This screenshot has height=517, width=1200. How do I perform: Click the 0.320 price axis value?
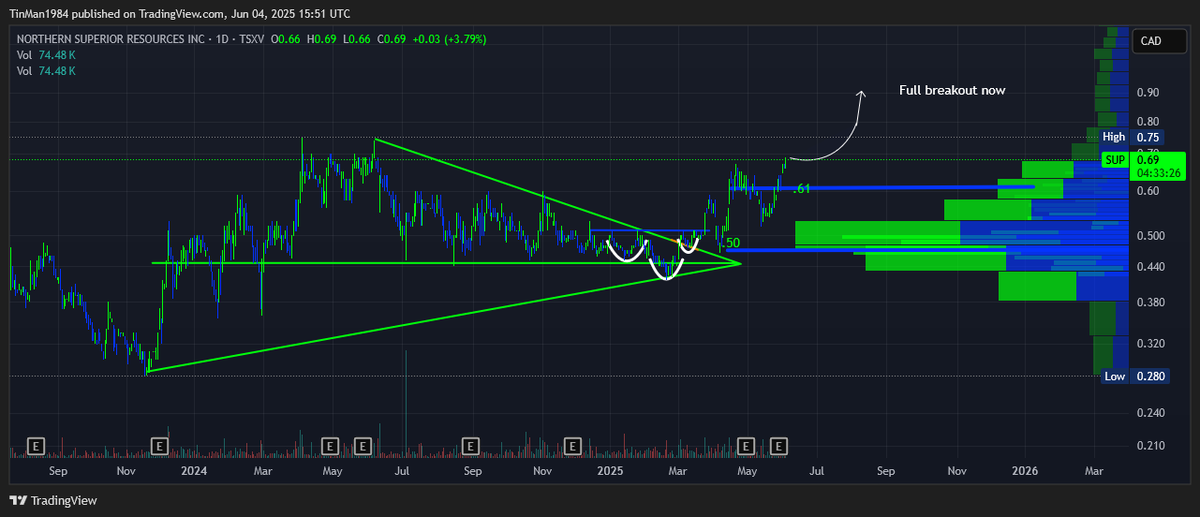1150,343
